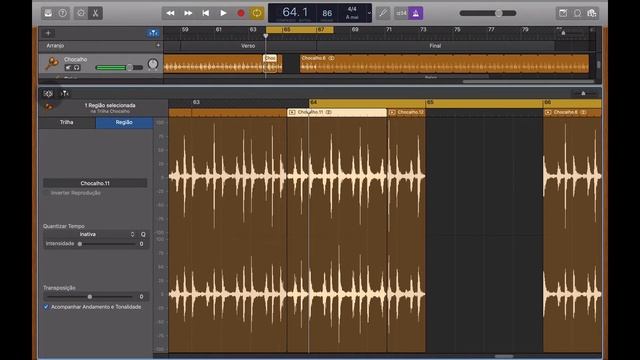This screenshot has width=640, height=360.
Task: Toggle the 1234 Count-in button
Action: [x=401, y=13]
